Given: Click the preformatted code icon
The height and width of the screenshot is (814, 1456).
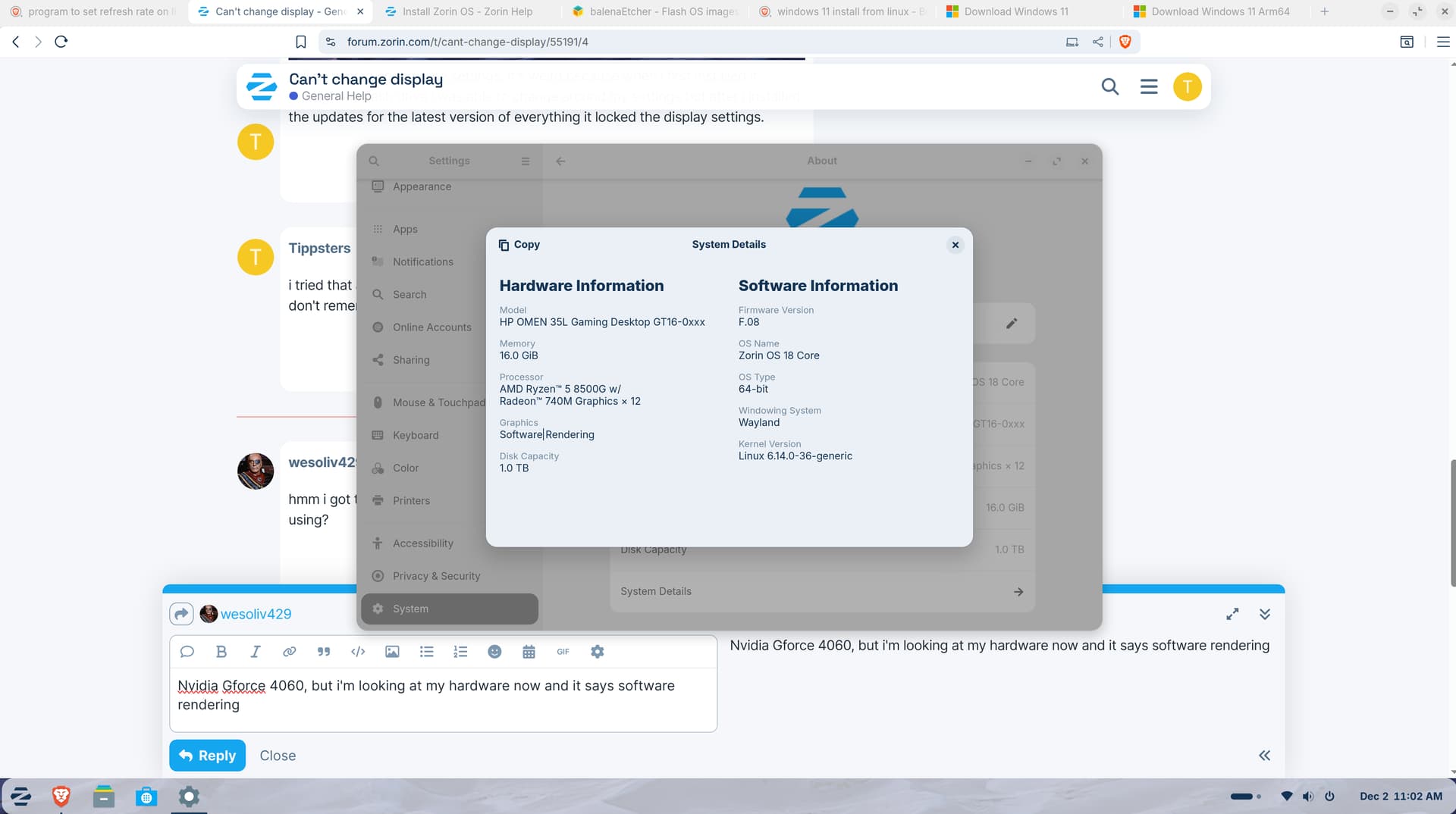Looking at the screenshot, I should [358, 652].
